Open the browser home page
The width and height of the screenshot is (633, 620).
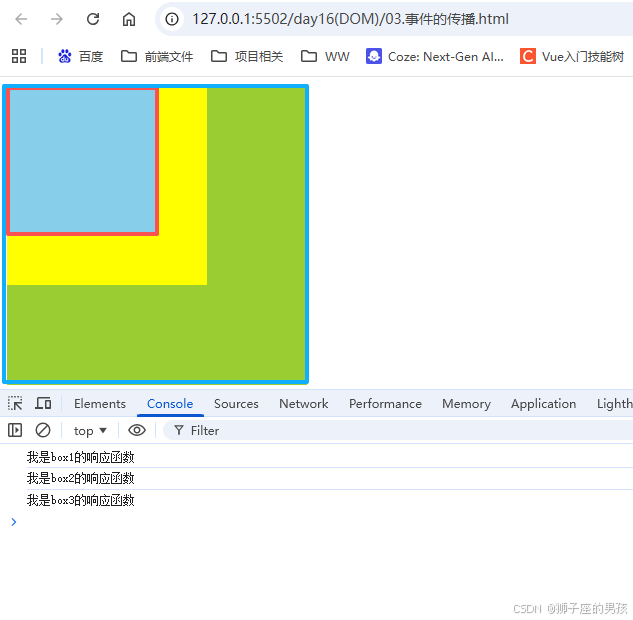click(129, 19)
